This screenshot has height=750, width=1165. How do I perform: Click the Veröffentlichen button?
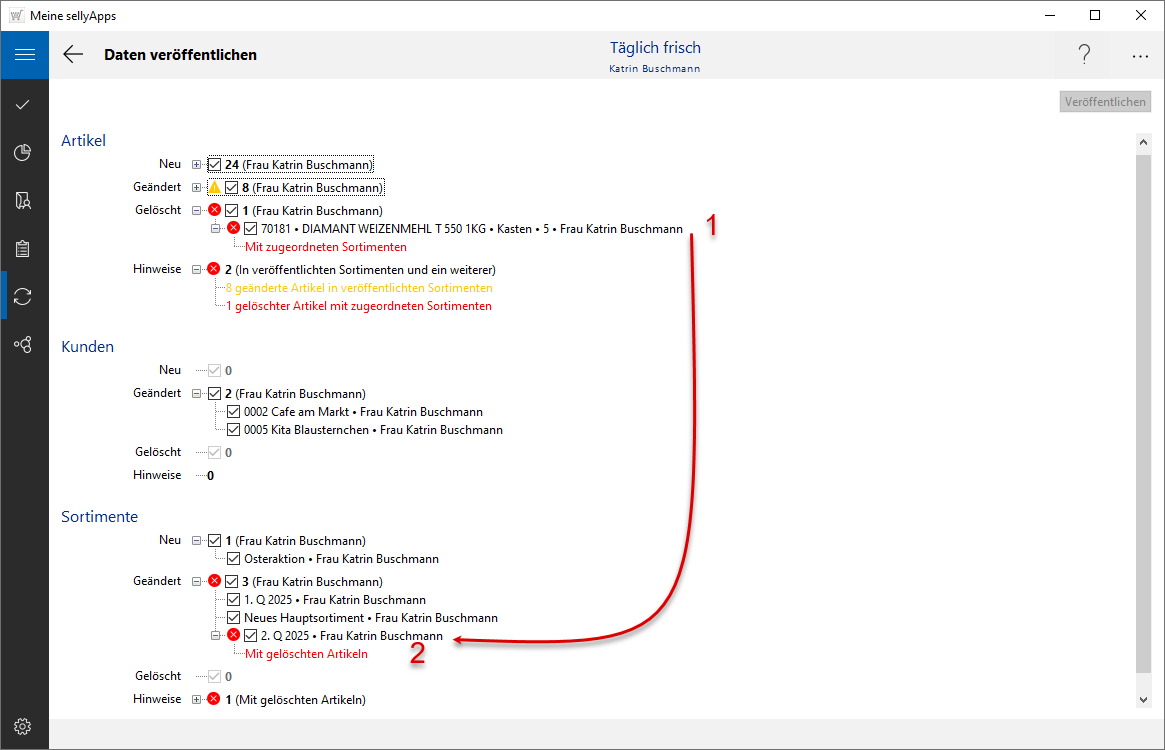click(1105, 102)
